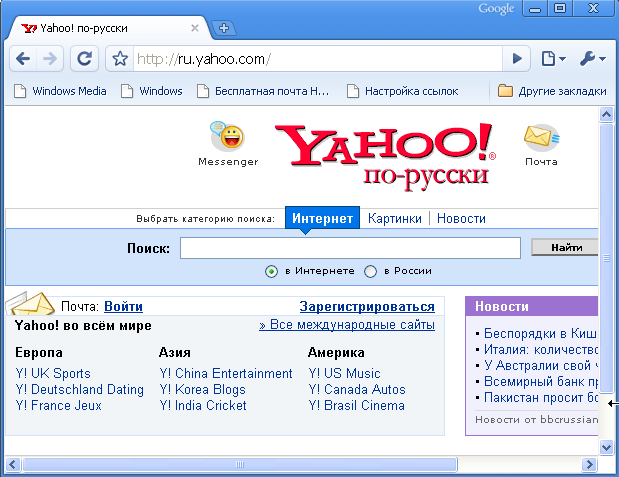Click horizontal scrollbar left arrow
The height and width of the screenshot is (477, 619).
coord(13,464)
